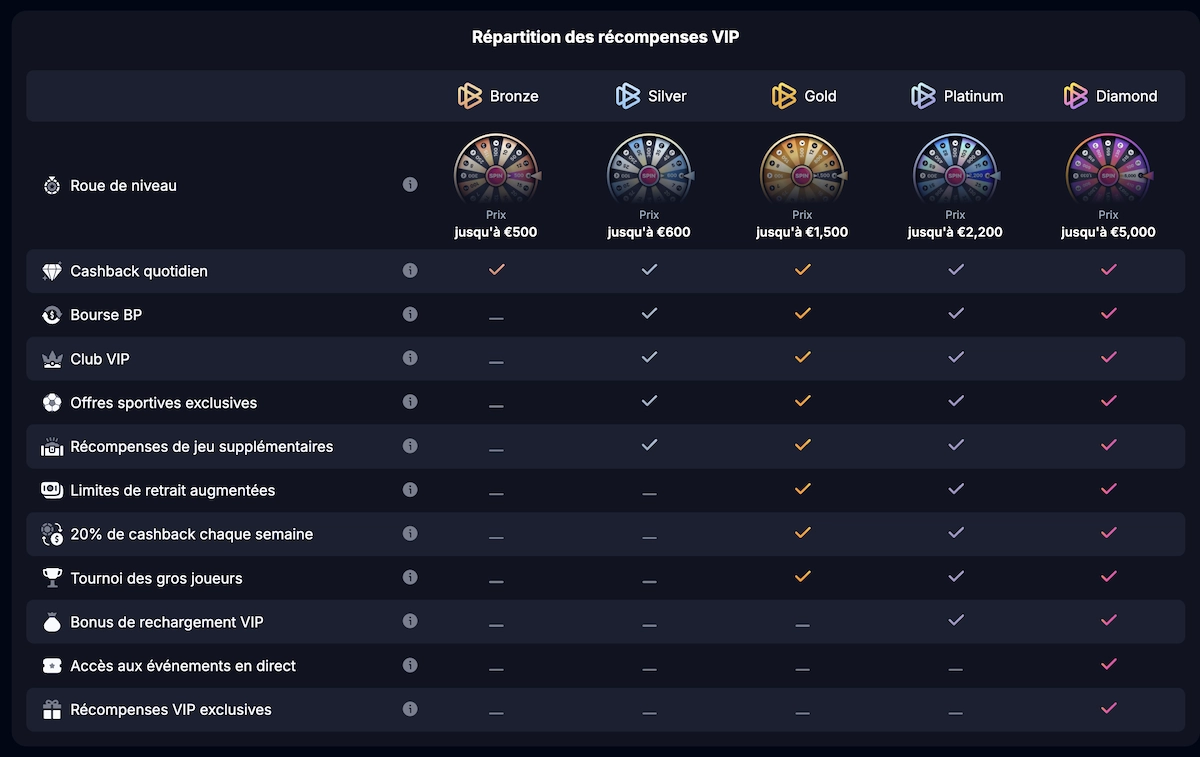Image resolution: width=1200 pixels, height=757 pixels.
Task: Open the info tooltip for Accès aux événements
Action: [410, 665]
